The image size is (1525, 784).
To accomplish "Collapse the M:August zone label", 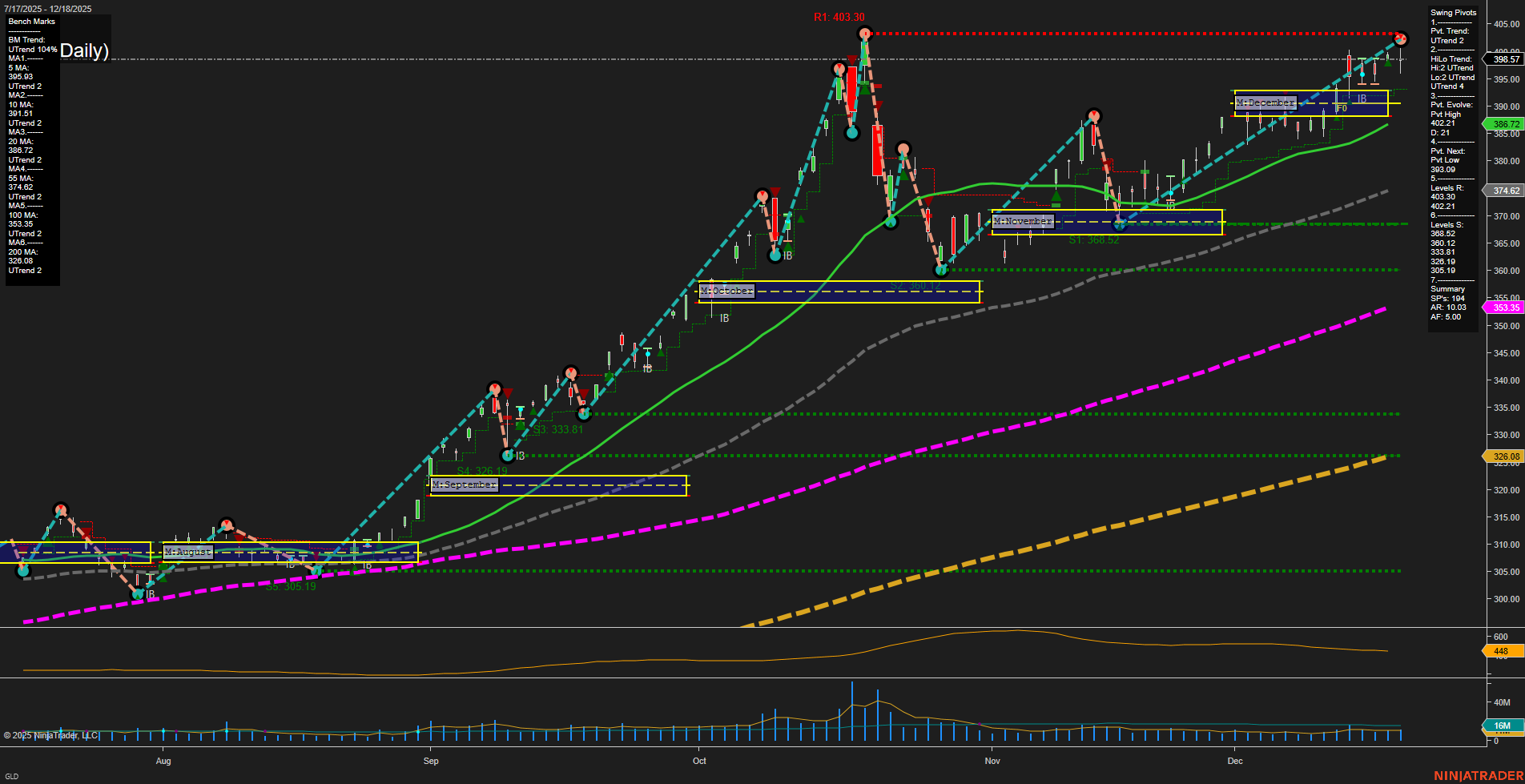I will click(187, 552).
